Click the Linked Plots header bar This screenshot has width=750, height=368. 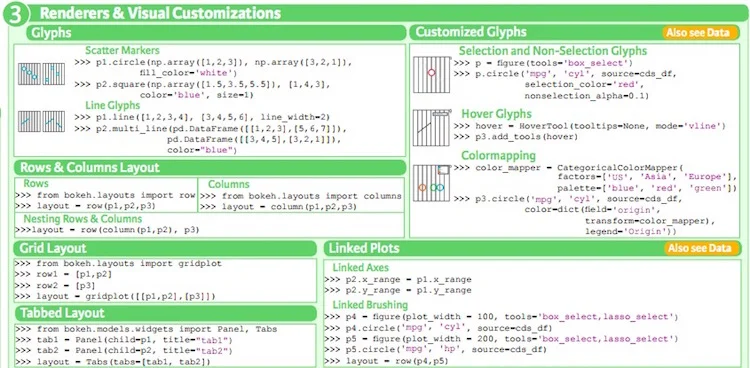tap(532, 248)
